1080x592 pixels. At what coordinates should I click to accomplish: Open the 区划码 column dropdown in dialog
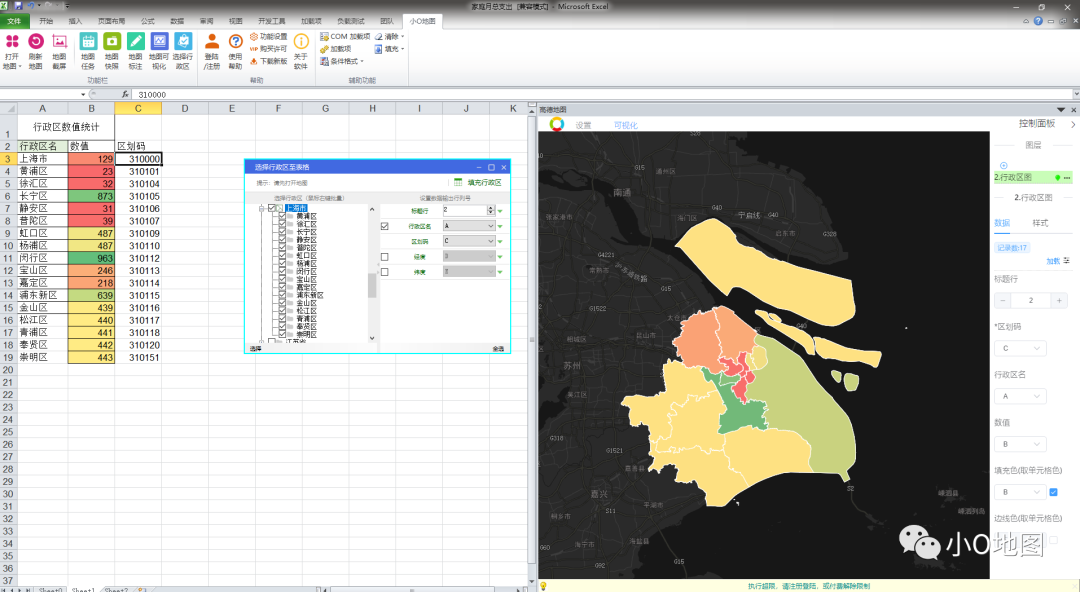tap(490, 242)
